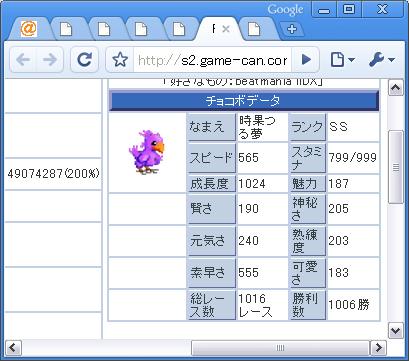Click the horizontal scrollbar left arrow
This screenshot has width=409, height=361.
point(14,348)
